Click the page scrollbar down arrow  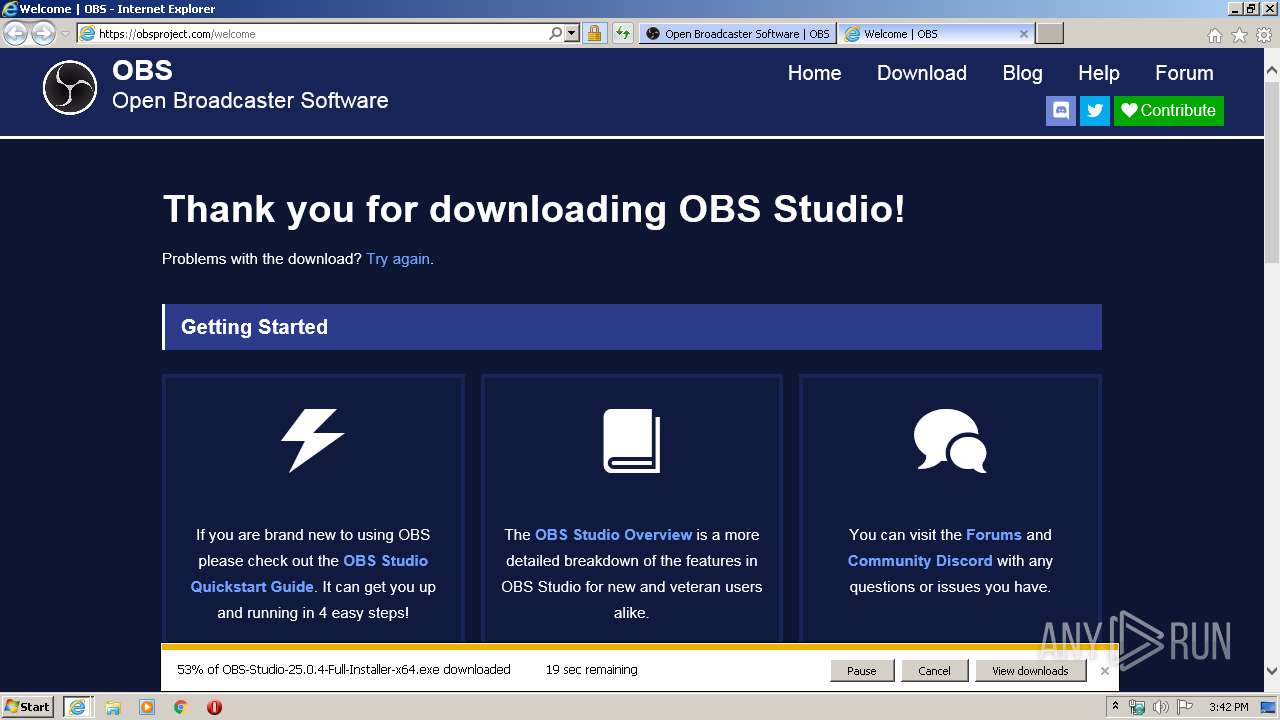point(1271,671)
